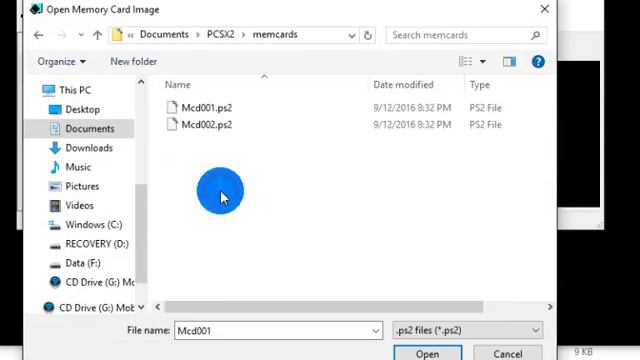
Task: Click the Downloads arrow icon
Action: click(55, 148)
